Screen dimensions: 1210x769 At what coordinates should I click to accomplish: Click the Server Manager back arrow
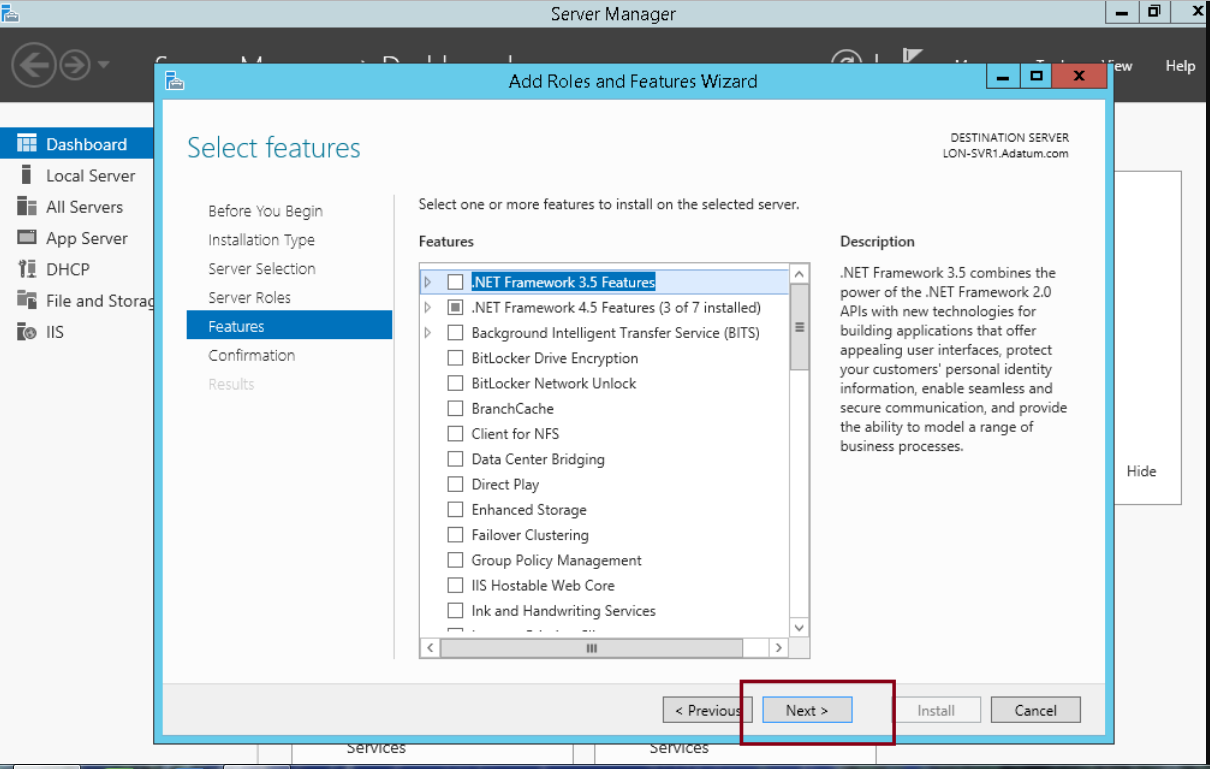[32, 66]
